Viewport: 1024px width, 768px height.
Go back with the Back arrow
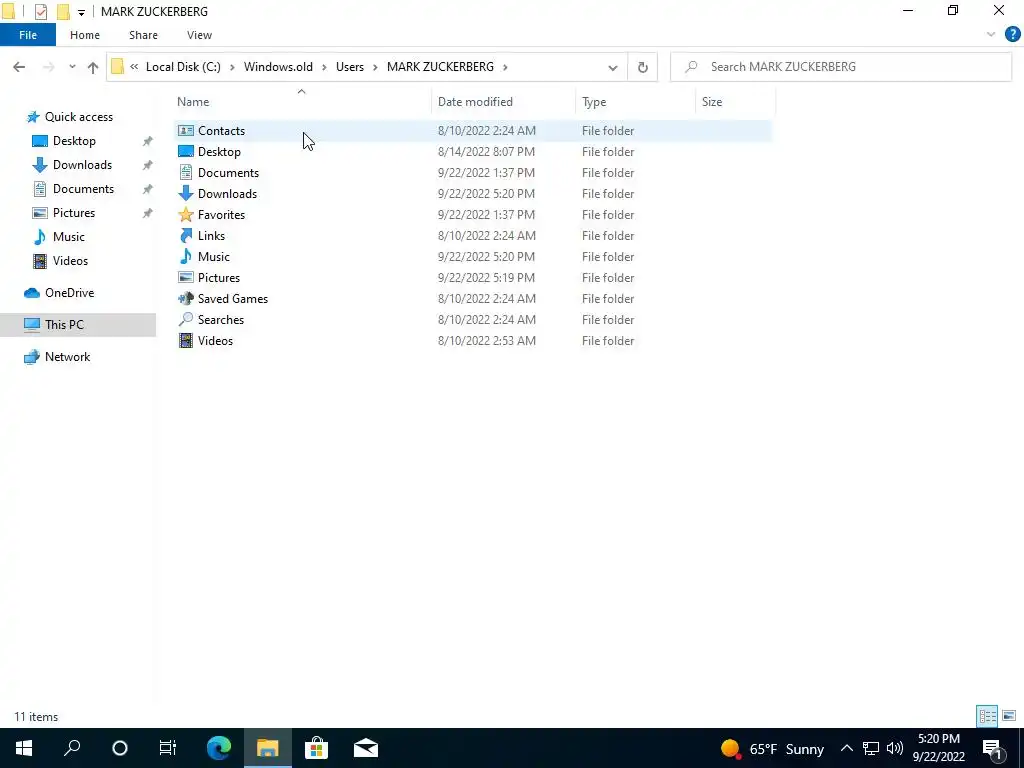point(19,67)
